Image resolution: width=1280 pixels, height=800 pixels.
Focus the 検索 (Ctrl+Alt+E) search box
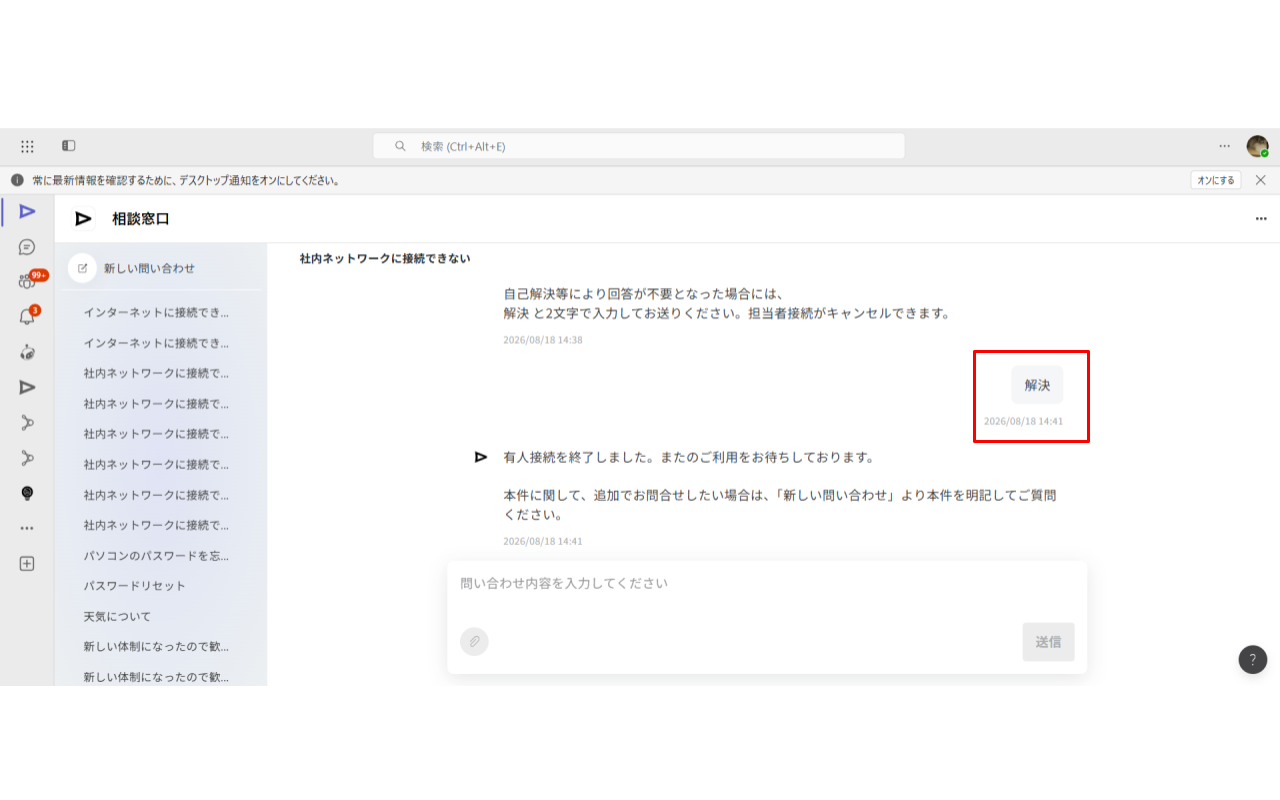[x=639, y=146]
